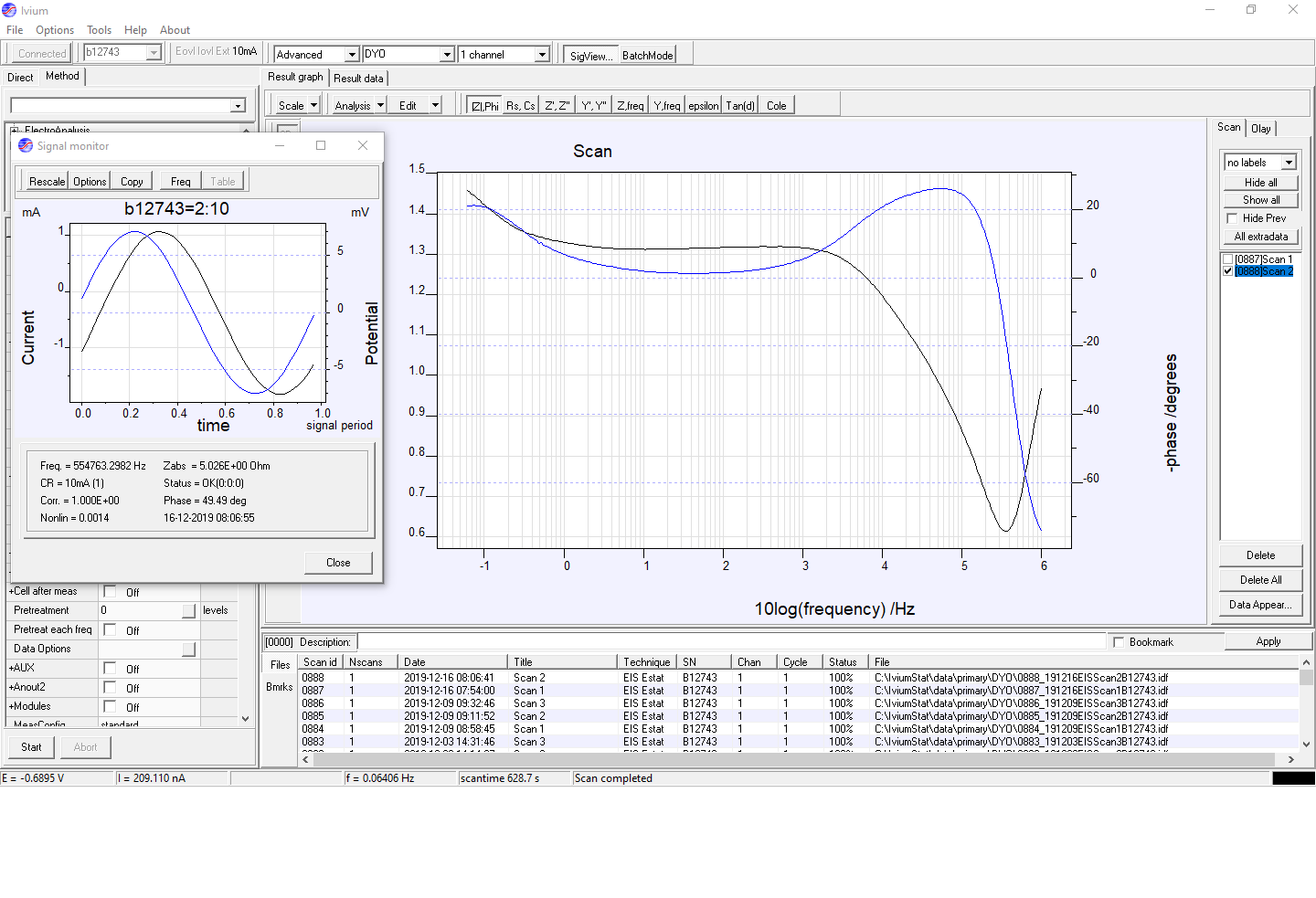Screen dimensions: 1316x898
Task: Toggle the Cell after meas checkbox
Action: (x=110, y=591)
